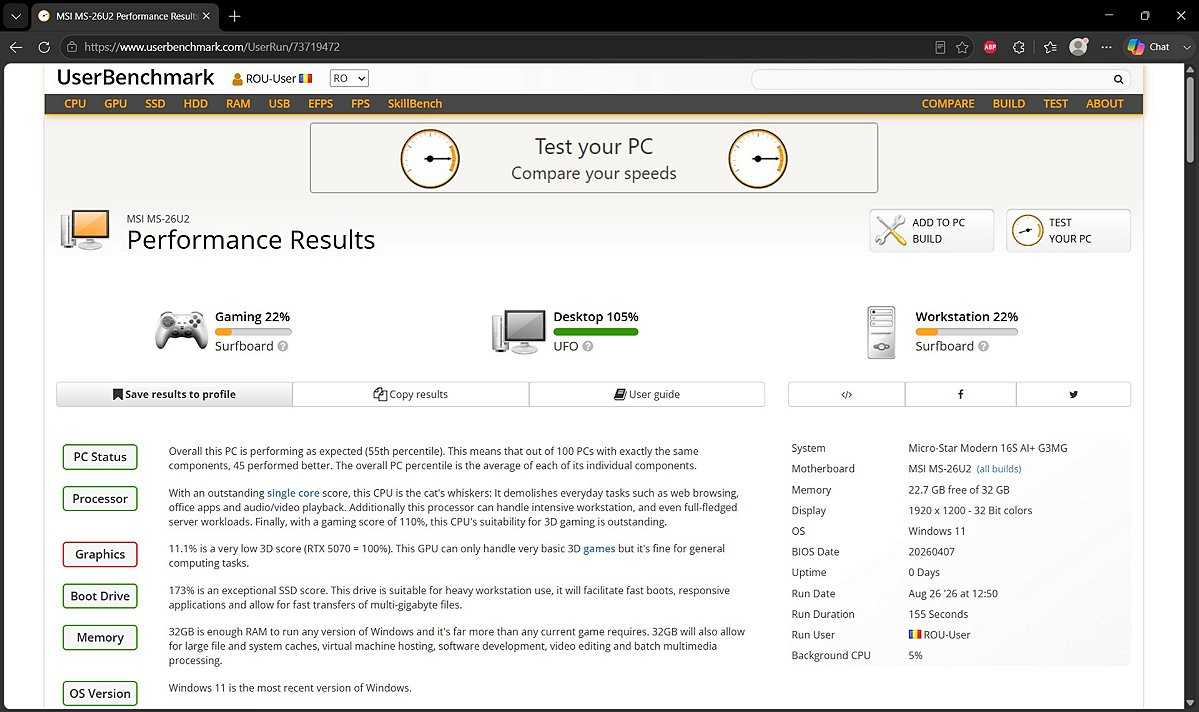Jump to the Graphics section
1199x712 pixels.
pyautogui.click(x=100, y=554)
